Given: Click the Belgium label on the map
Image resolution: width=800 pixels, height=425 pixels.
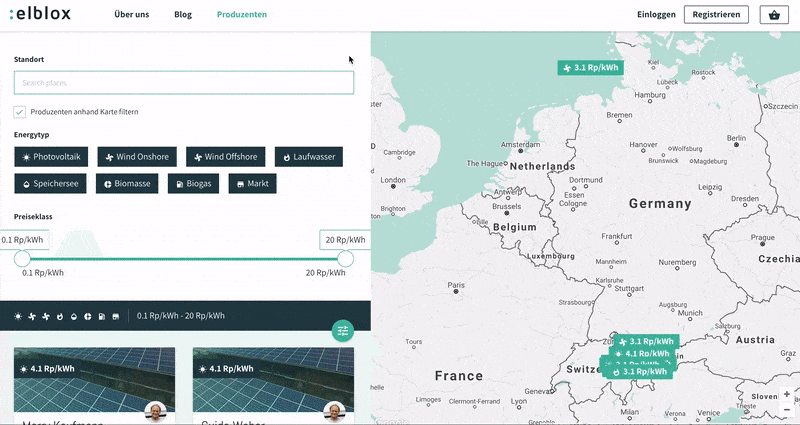Looking at the screenshot, I should pyautogui.click(x=515, y=227).
